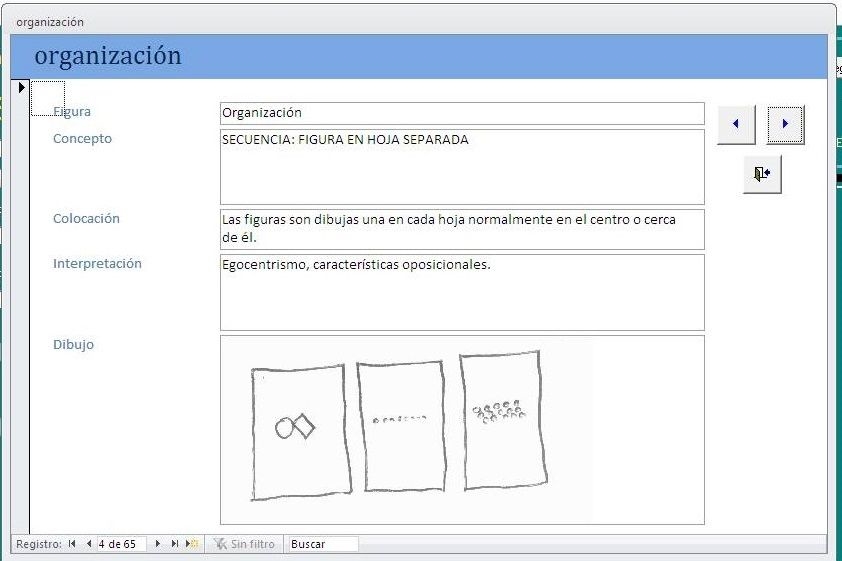Screen dimensions: 842x561
Task: Click the exit door close-form button
Action: tap(762, 174)
